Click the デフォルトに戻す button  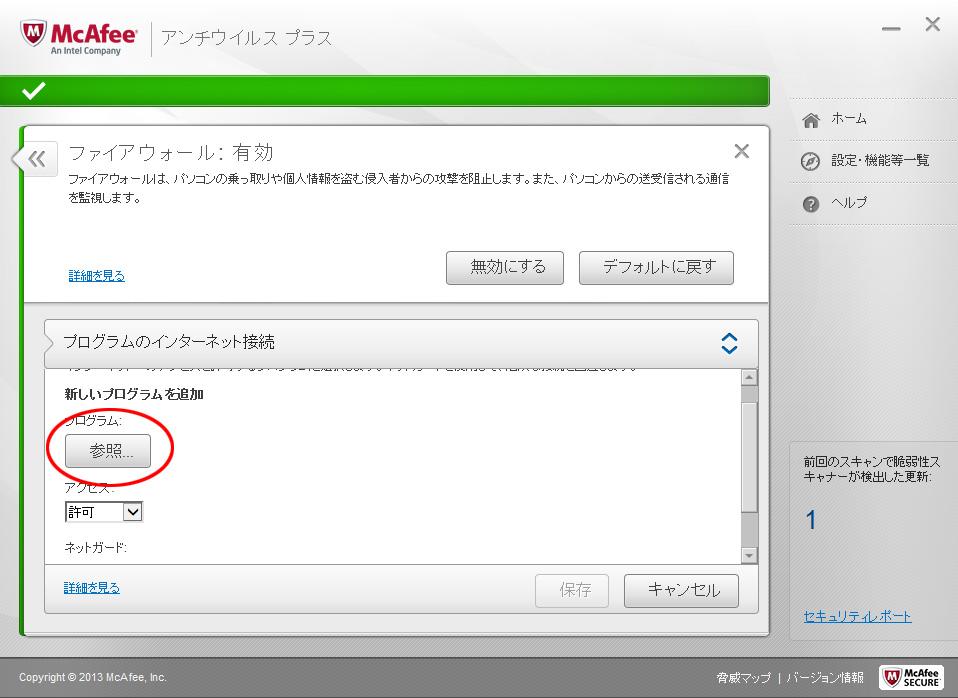[656, 267]
